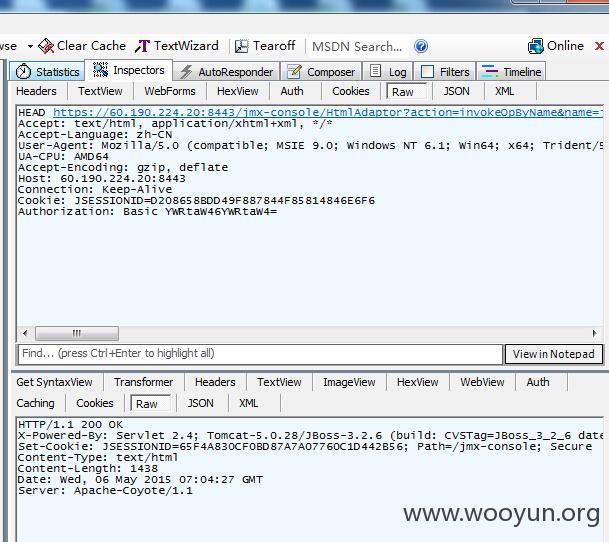
Task: Select request Auth inspector tab
Action: [292, 91]
